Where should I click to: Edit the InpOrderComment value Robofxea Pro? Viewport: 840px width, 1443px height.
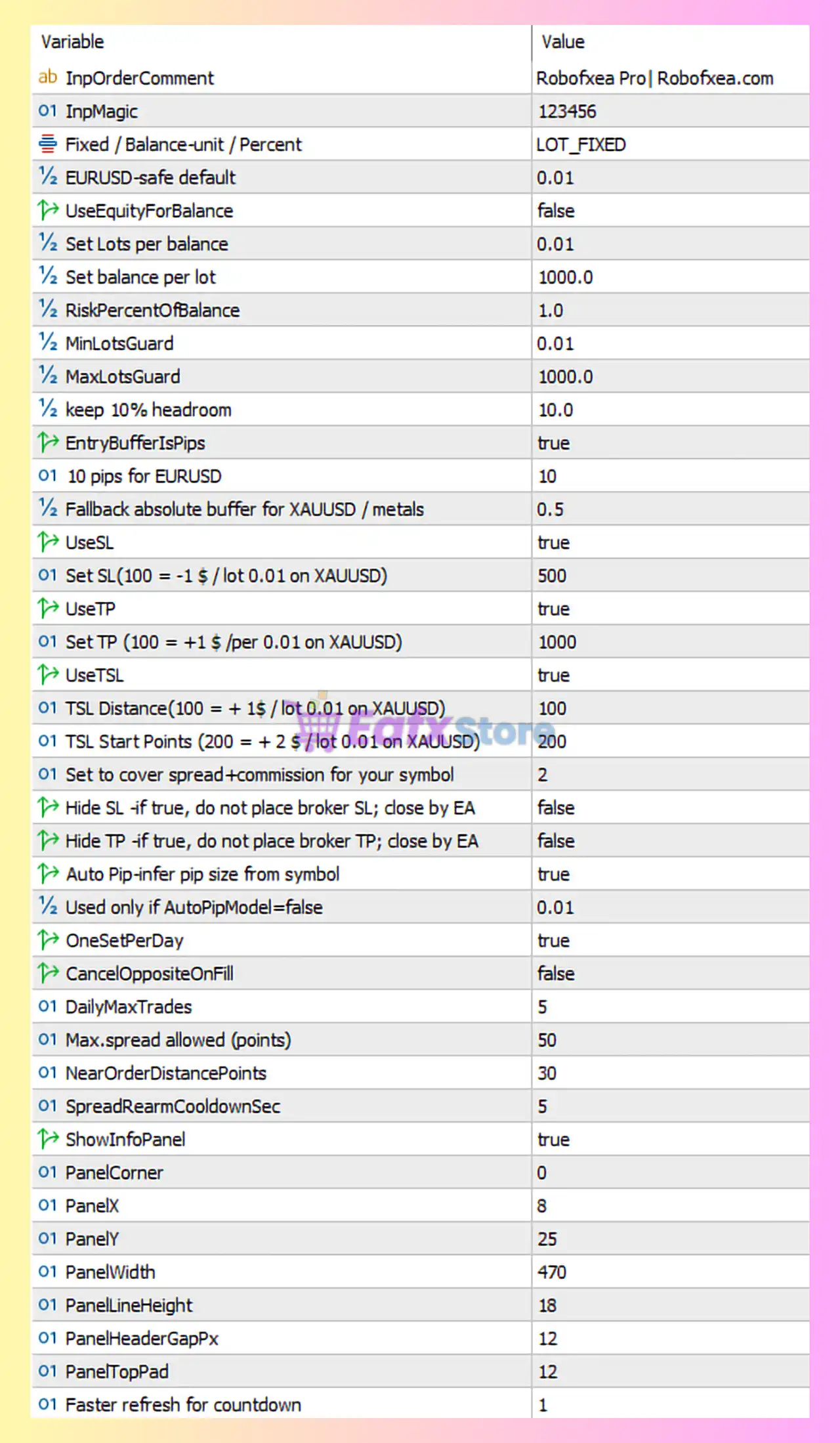pyautogui.click(x=655, y=78)
